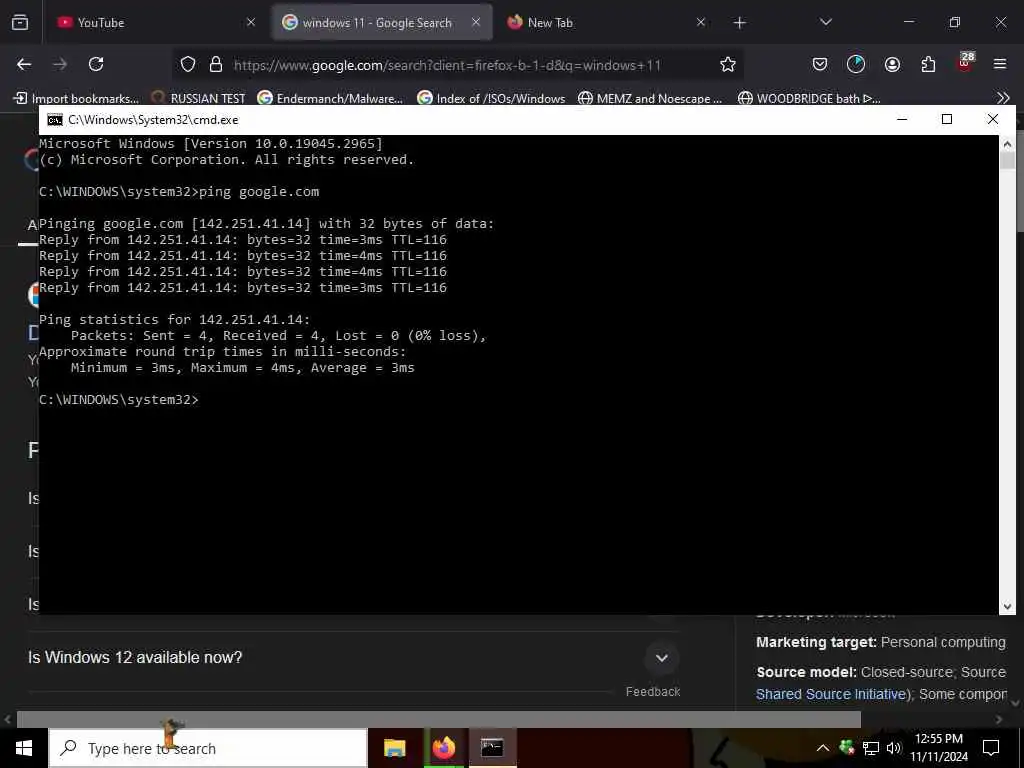Click 'Ping statistics for 142.251.41.14:' line
Screen dimensions: 1024x768
174,319
